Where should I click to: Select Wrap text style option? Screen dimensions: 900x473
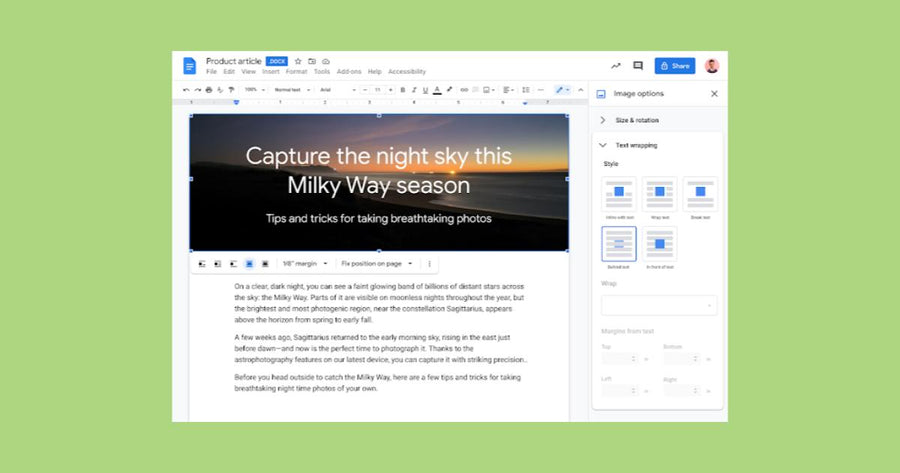tap(660, 194)
